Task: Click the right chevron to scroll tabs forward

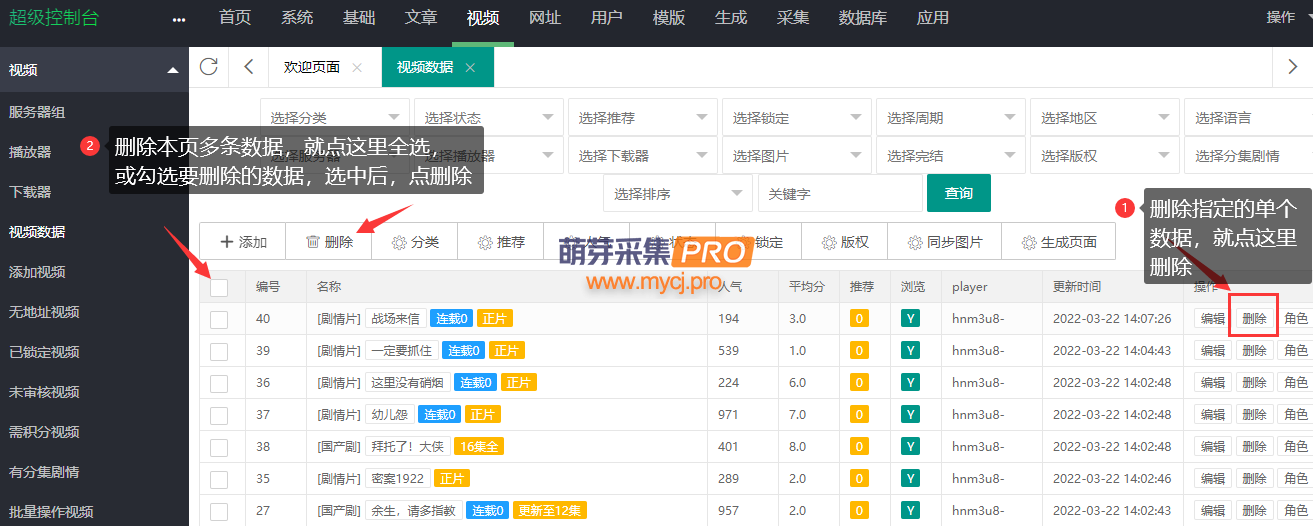Action: (1292, 67)
